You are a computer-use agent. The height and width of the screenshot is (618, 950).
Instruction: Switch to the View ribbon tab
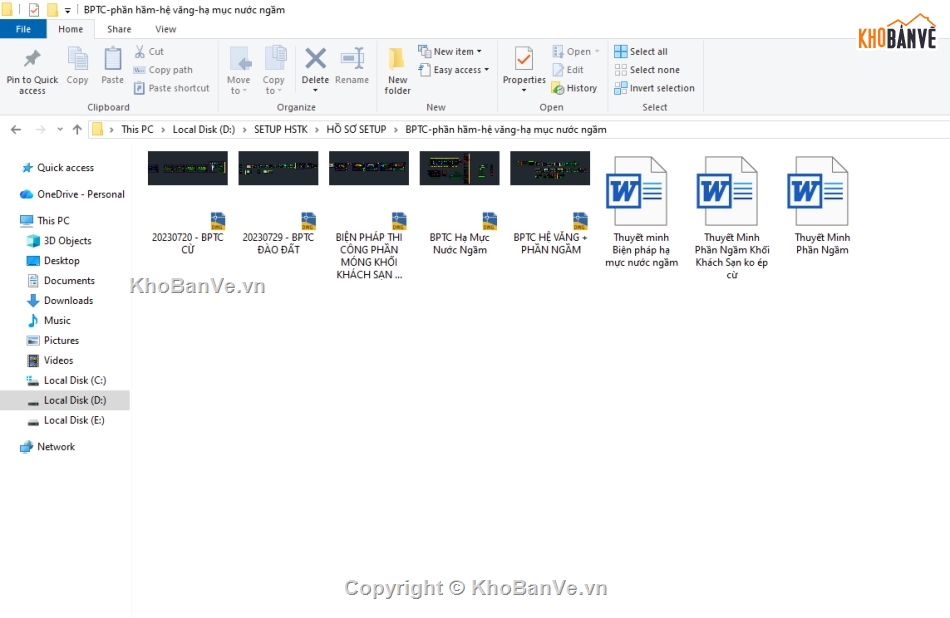[166, 29]
